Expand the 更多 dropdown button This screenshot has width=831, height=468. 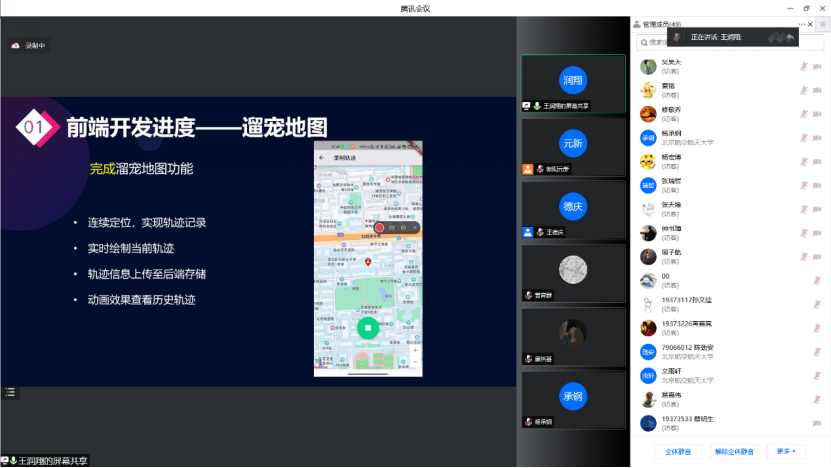click(x=785, y=451)
